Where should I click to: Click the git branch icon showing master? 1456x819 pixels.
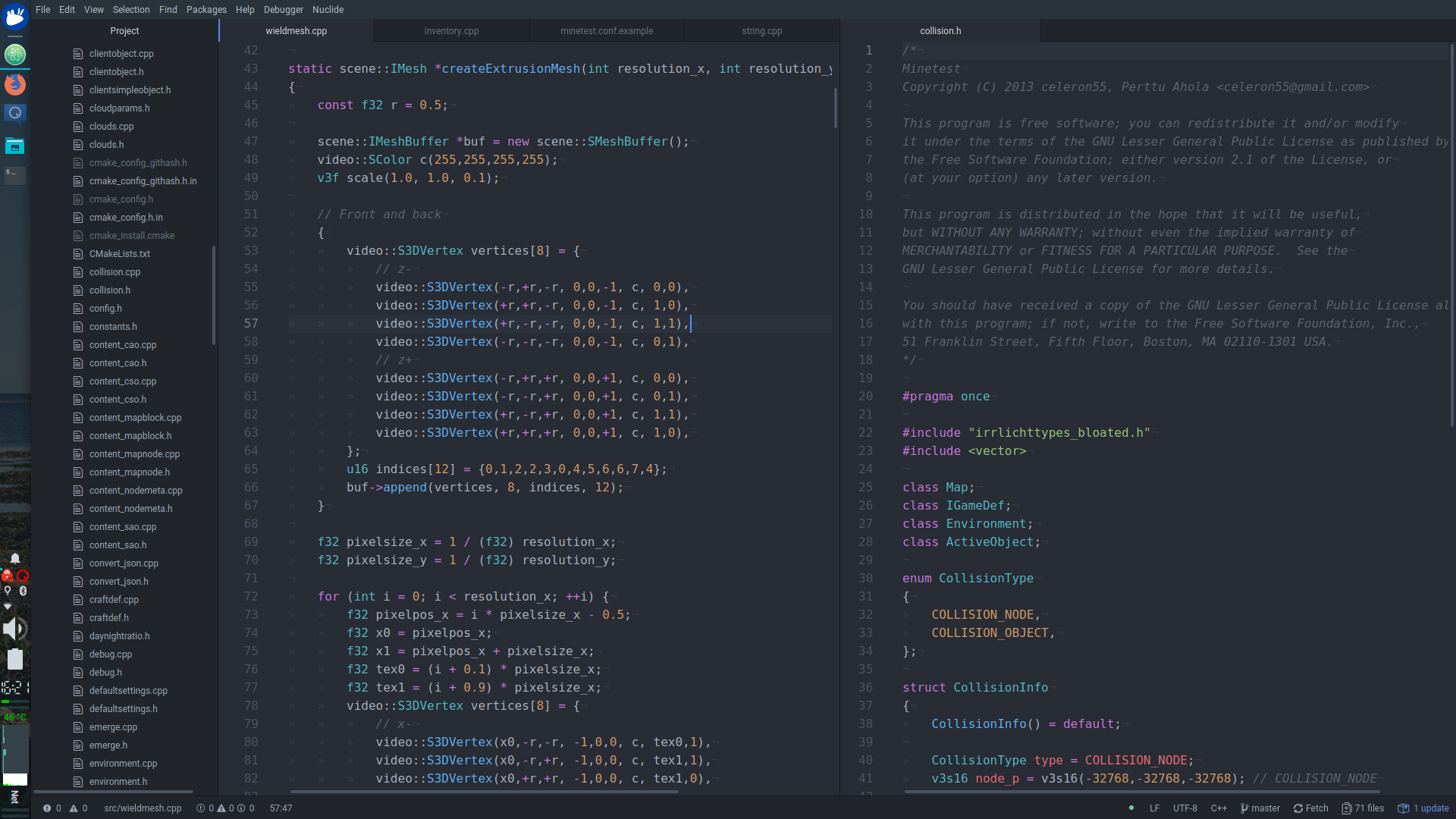point(1260,808)
